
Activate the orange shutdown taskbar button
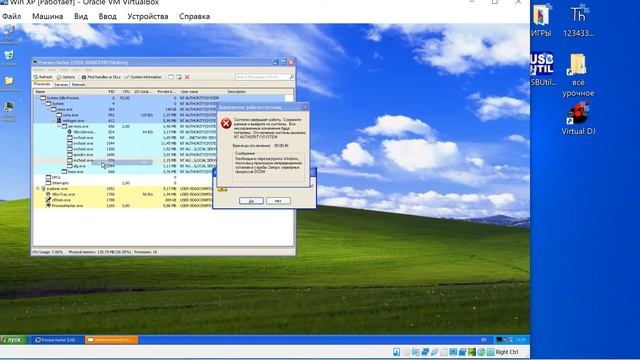[111, 340]
